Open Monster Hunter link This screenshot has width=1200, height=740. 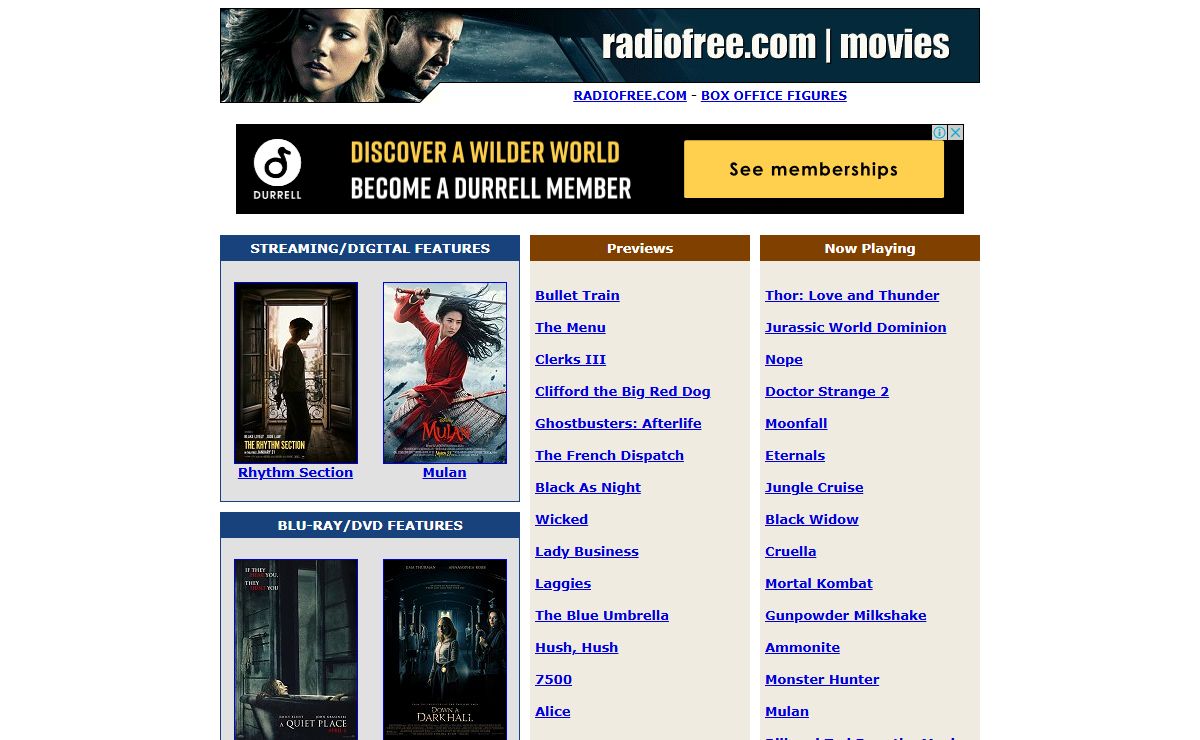(822, 679)
